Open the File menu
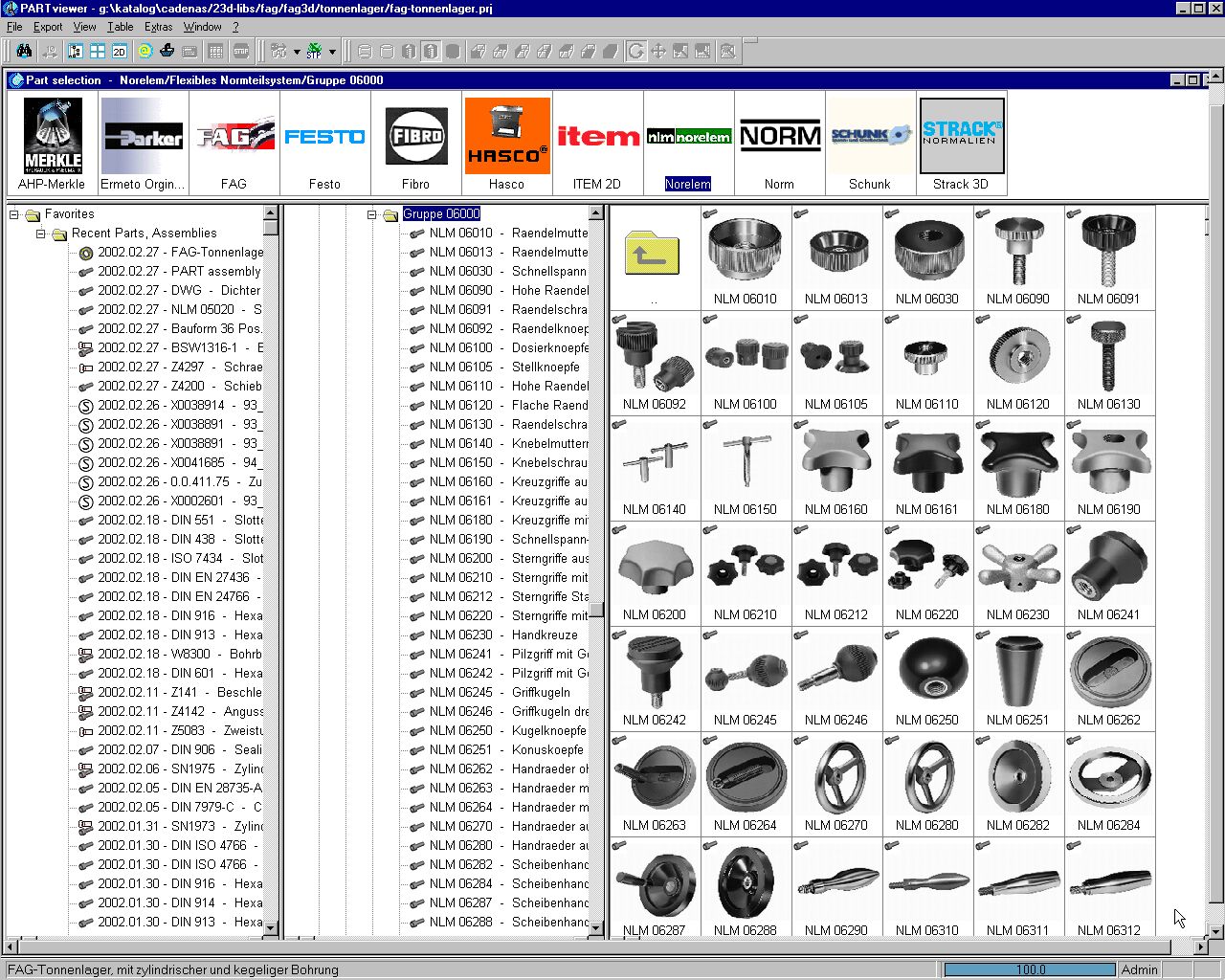Image resolution: width=1225 pixels, height=980 pixels. [x=14, y=27]
